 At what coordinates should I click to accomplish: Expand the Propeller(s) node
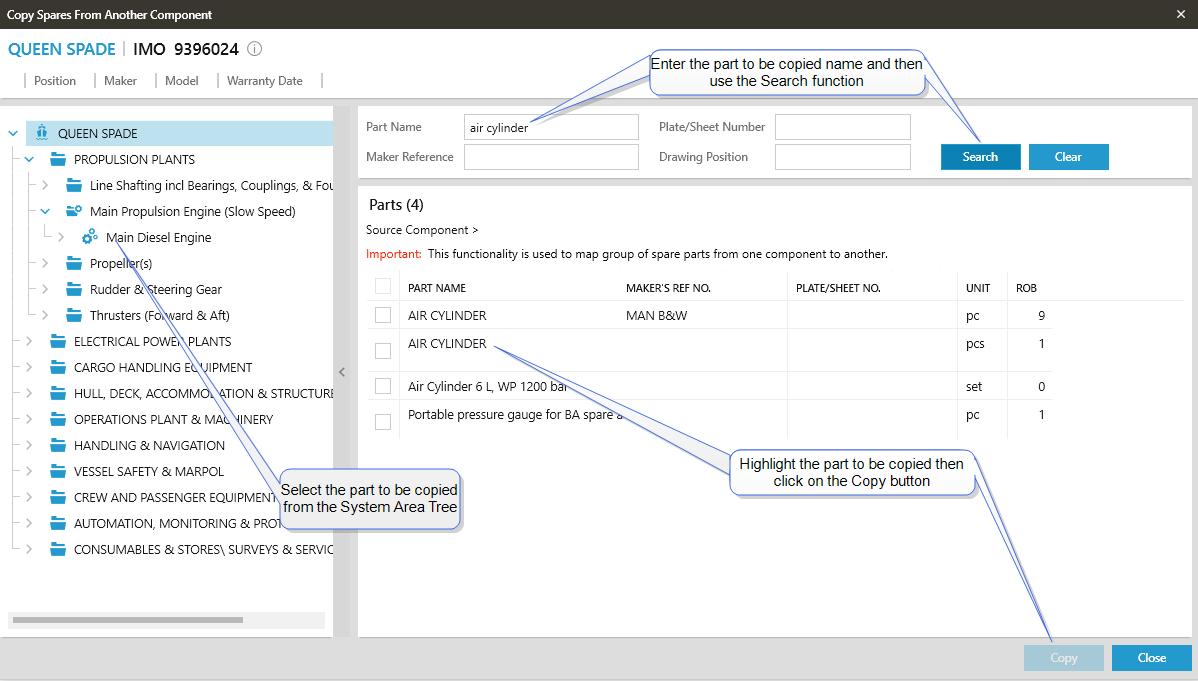point(45,263)
